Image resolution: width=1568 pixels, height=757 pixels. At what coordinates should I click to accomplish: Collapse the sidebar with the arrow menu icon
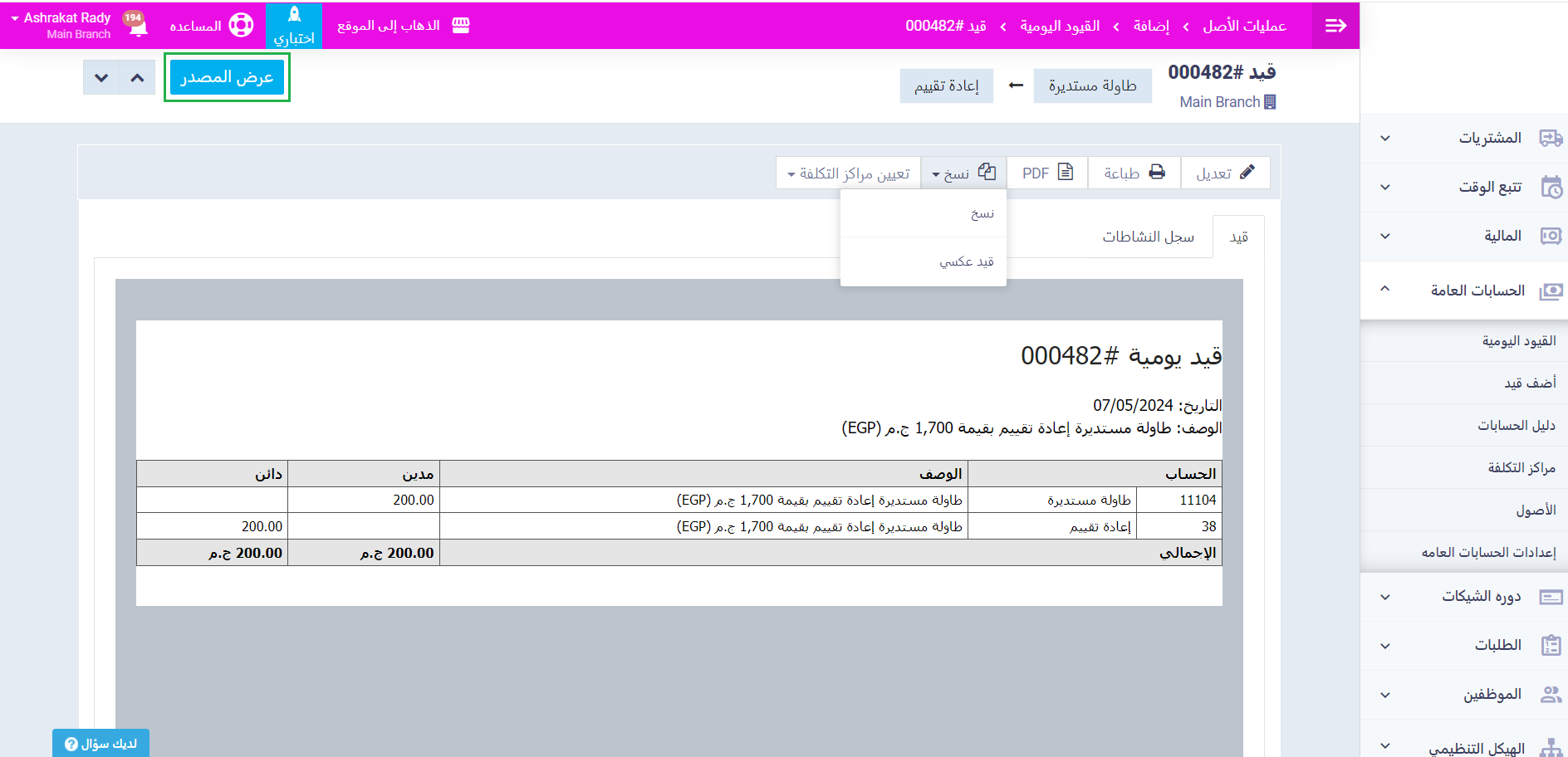[x=1335, y=26]
